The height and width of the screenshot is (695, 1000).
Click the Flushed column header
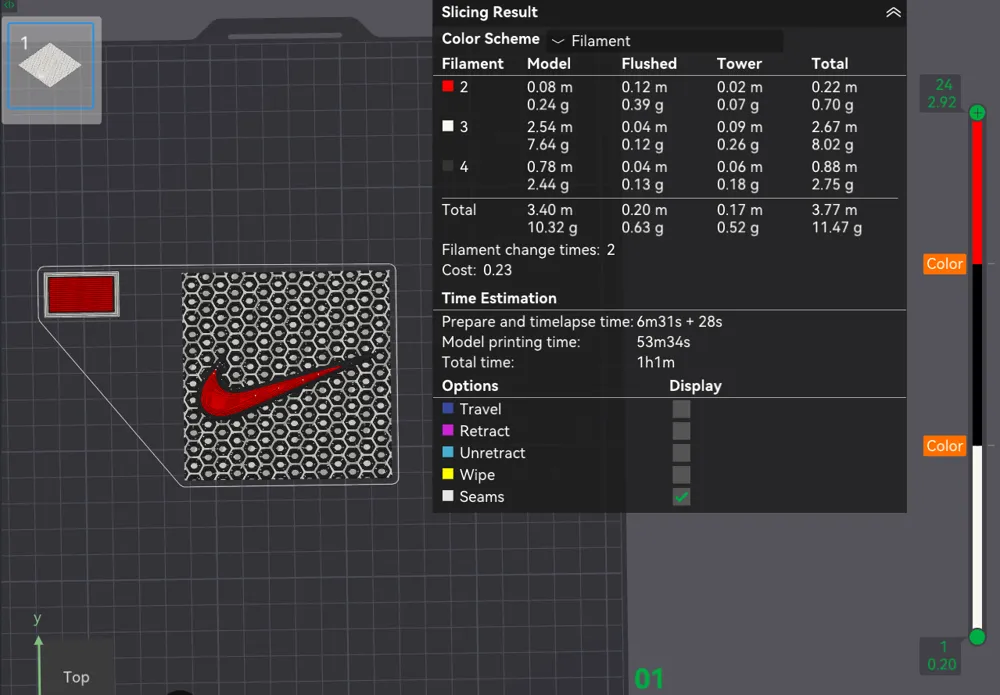coord(649,64)
